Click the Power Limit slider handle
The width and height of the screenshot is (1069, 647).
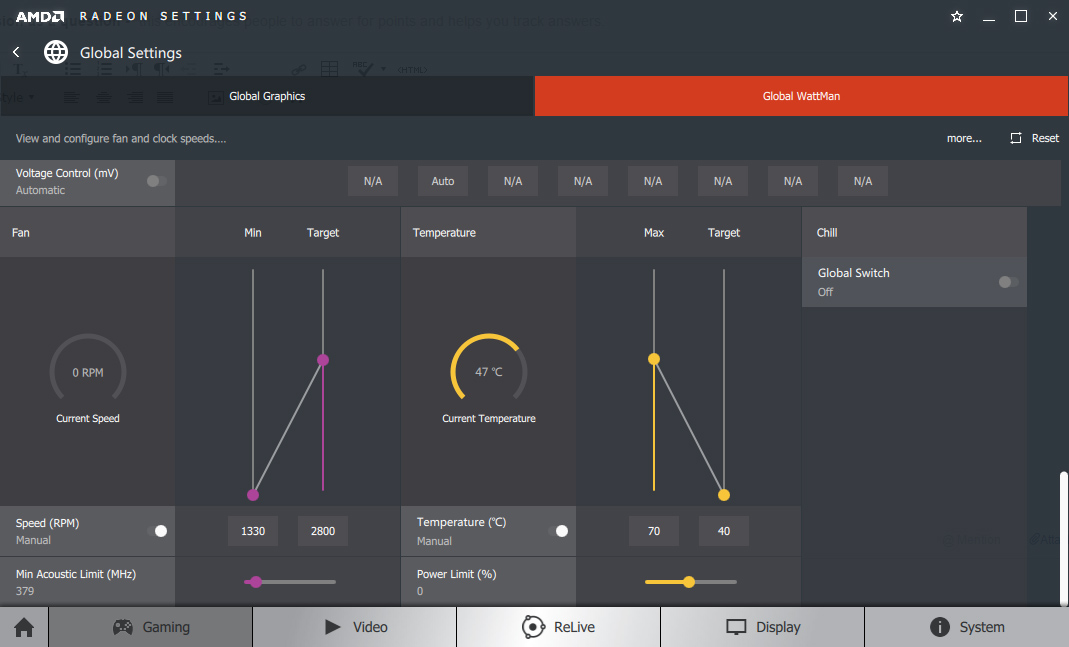(688, 581)
